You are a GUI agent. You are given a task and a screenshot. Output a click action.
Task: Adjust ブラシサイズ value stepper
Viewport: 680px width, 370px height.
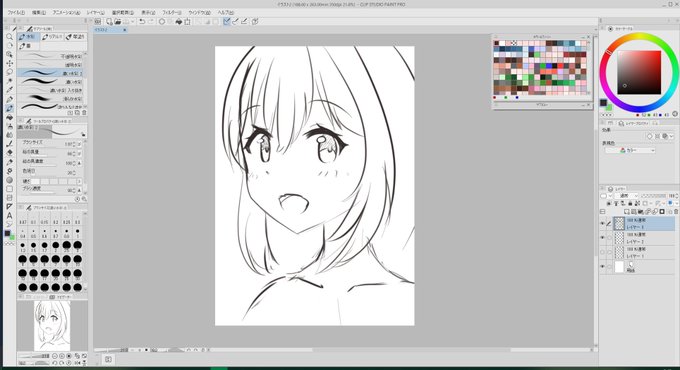[74, 144]
